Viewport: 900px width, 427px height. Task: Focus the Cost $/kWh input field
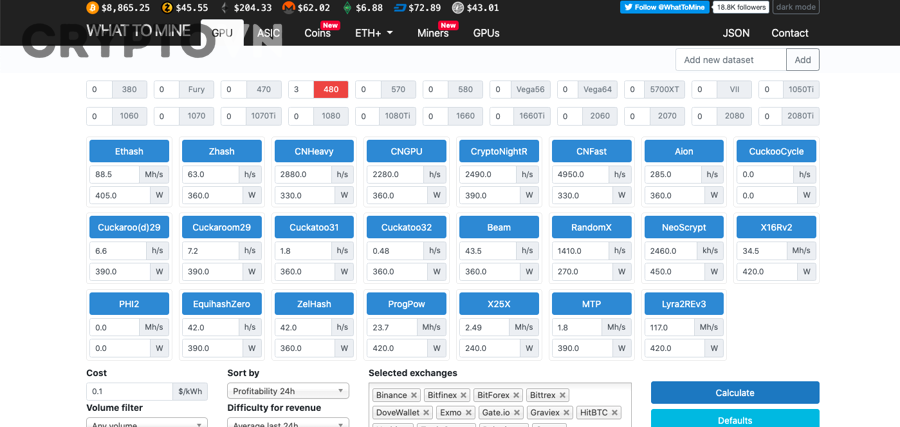(x=129, y=391)
